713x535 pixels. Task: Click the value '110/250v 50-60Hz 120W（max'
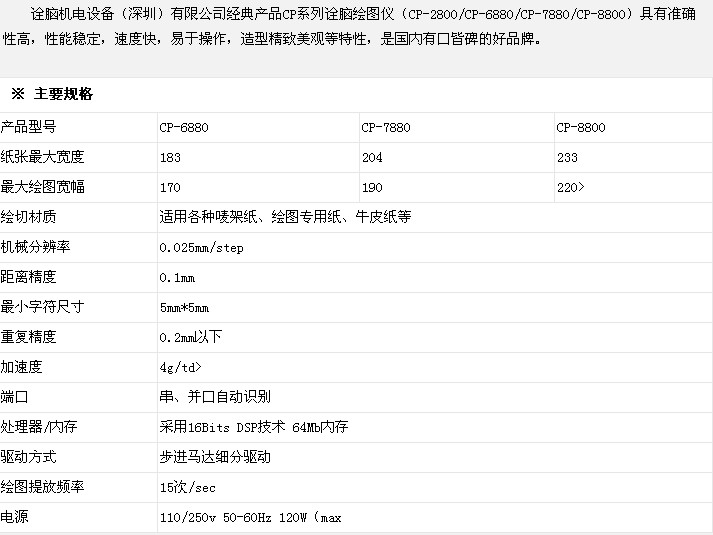(x=251, y=517)
